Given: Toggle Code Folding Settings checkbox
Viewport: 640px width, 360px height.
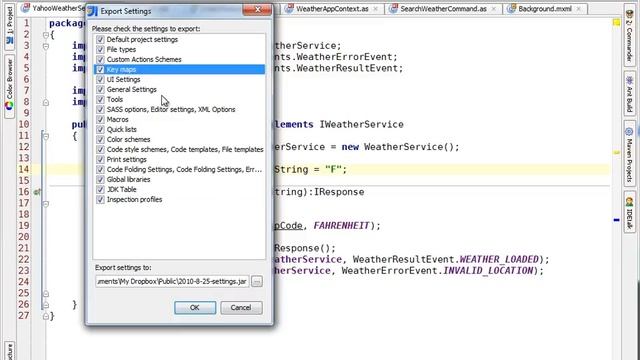Looking at the screenshot, I should pos(100,169).
